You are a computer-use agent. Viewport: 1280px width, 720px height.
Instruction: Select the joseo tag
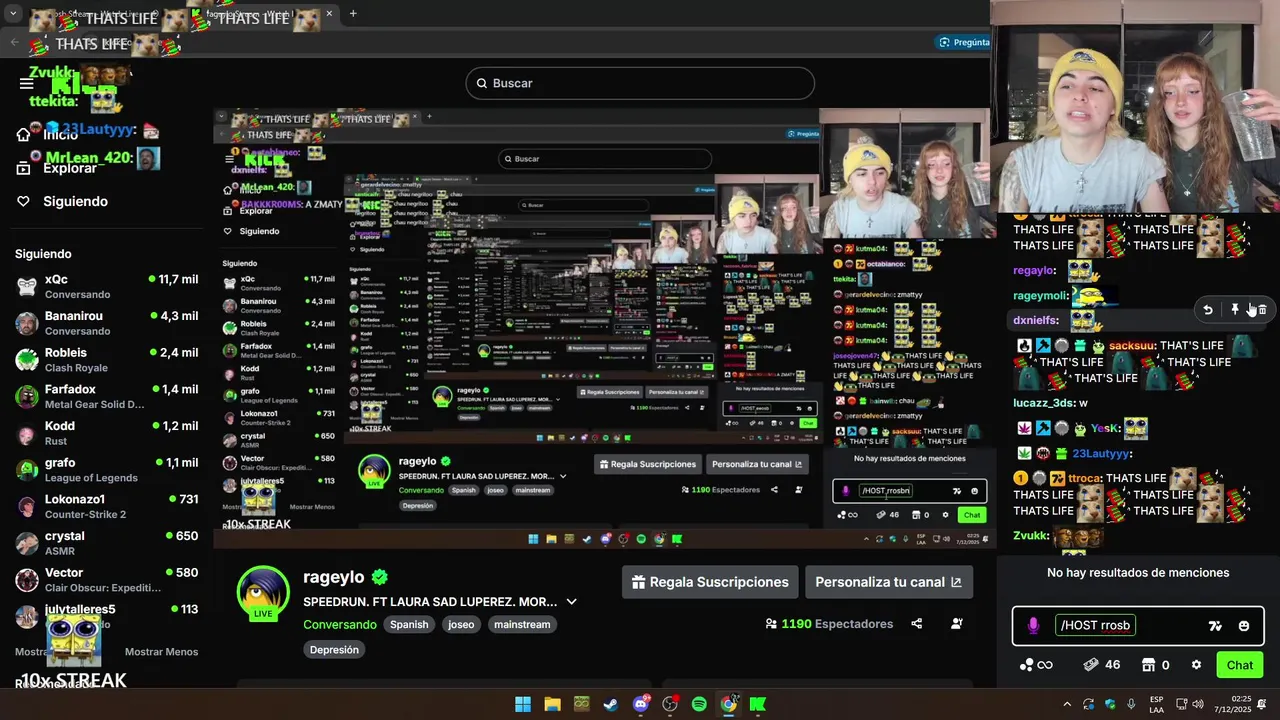click(461, 624)
